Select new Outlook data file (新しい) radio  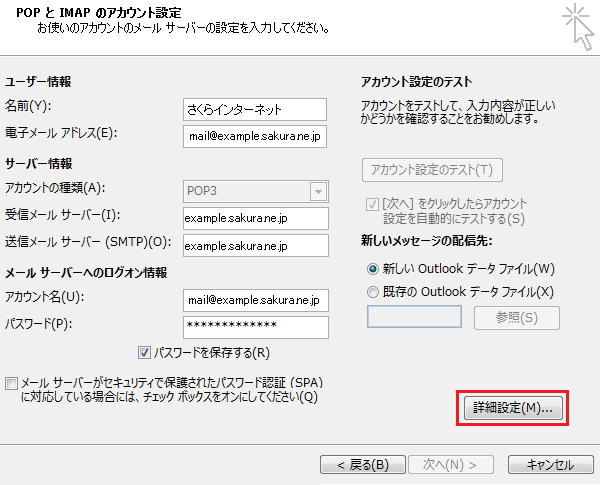pyautogui.click(x=374, y=269)
